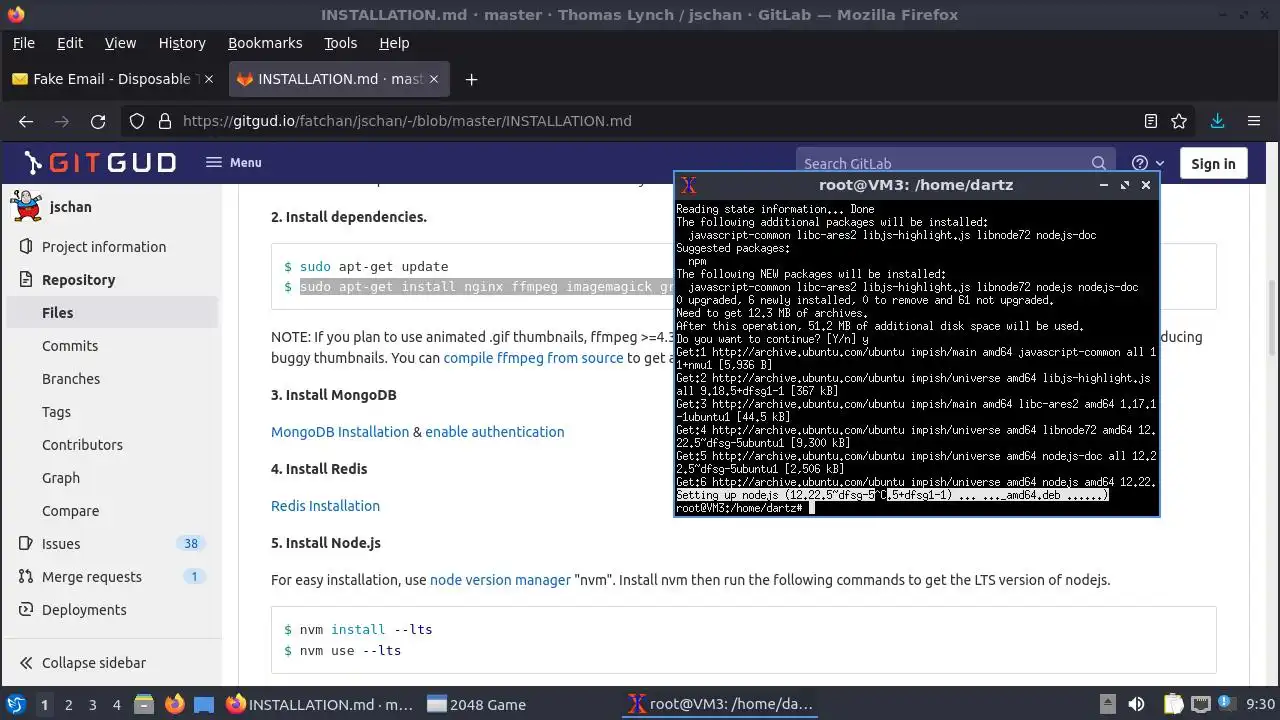The image size is (1280, 720).
Task: Click the terminal window X menu icon
Action: [688, 185]
